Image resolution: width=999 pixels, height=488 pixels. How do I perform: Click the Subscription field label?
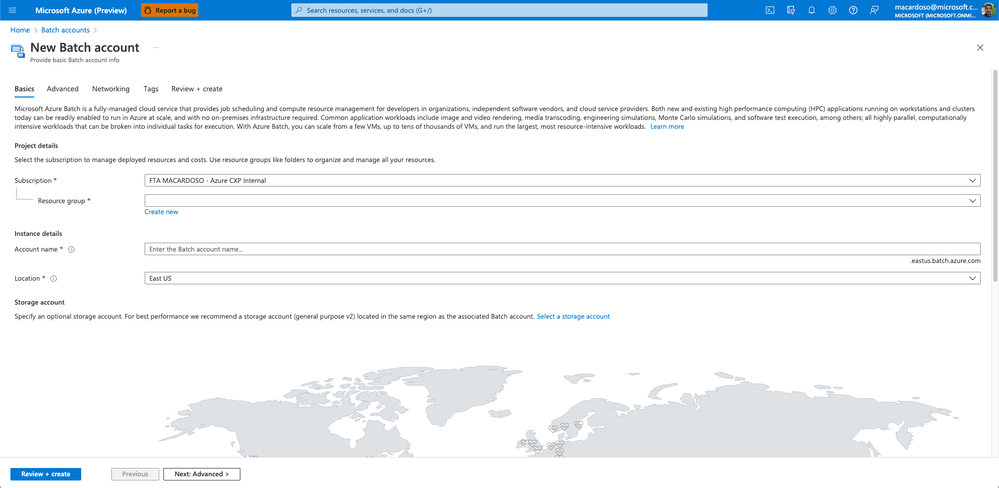[x=32, y=181]
